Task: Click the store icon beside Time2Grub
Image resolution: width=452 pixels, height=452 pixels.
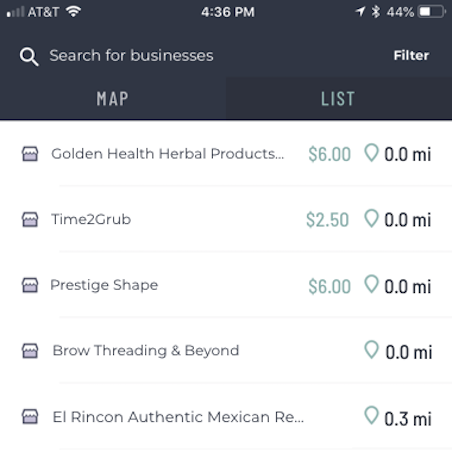Action: 30,220
